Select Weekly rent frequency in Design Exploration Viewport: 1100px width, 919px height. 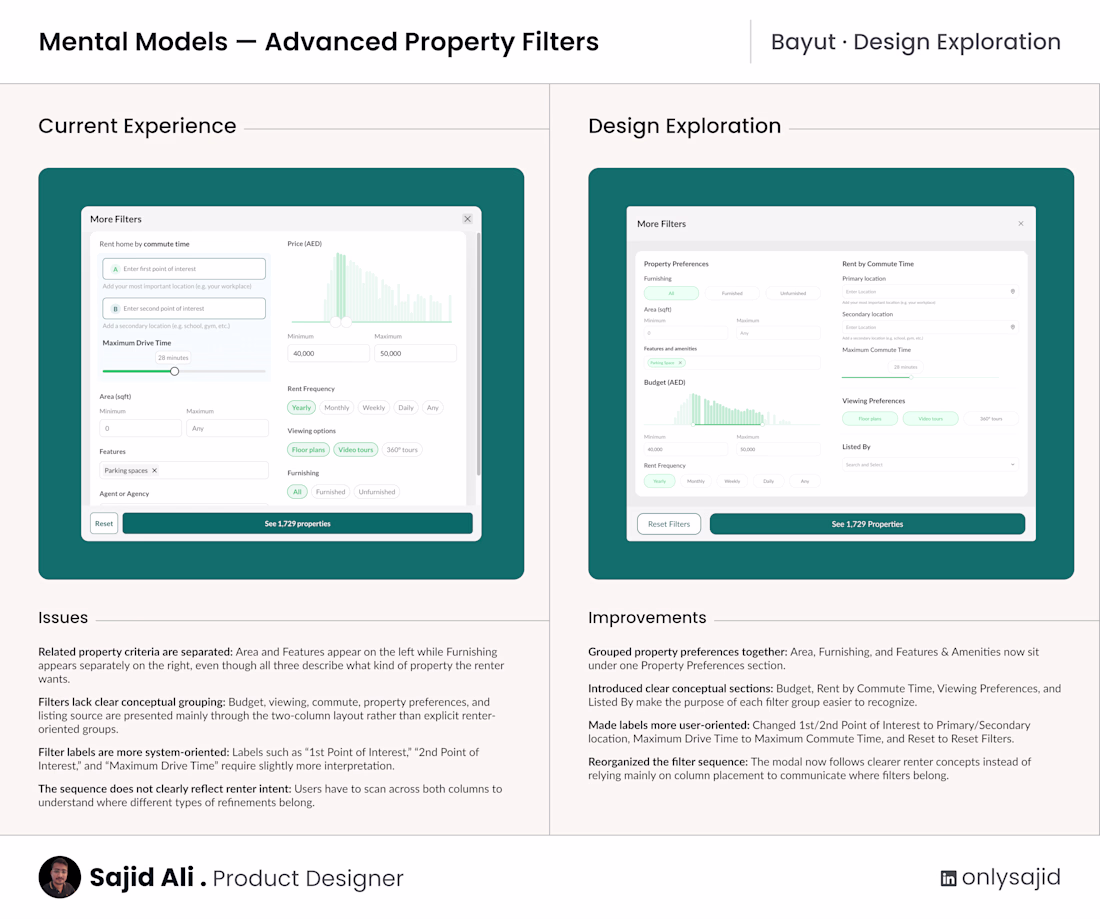pyautogui.click(x=732, y=481)
